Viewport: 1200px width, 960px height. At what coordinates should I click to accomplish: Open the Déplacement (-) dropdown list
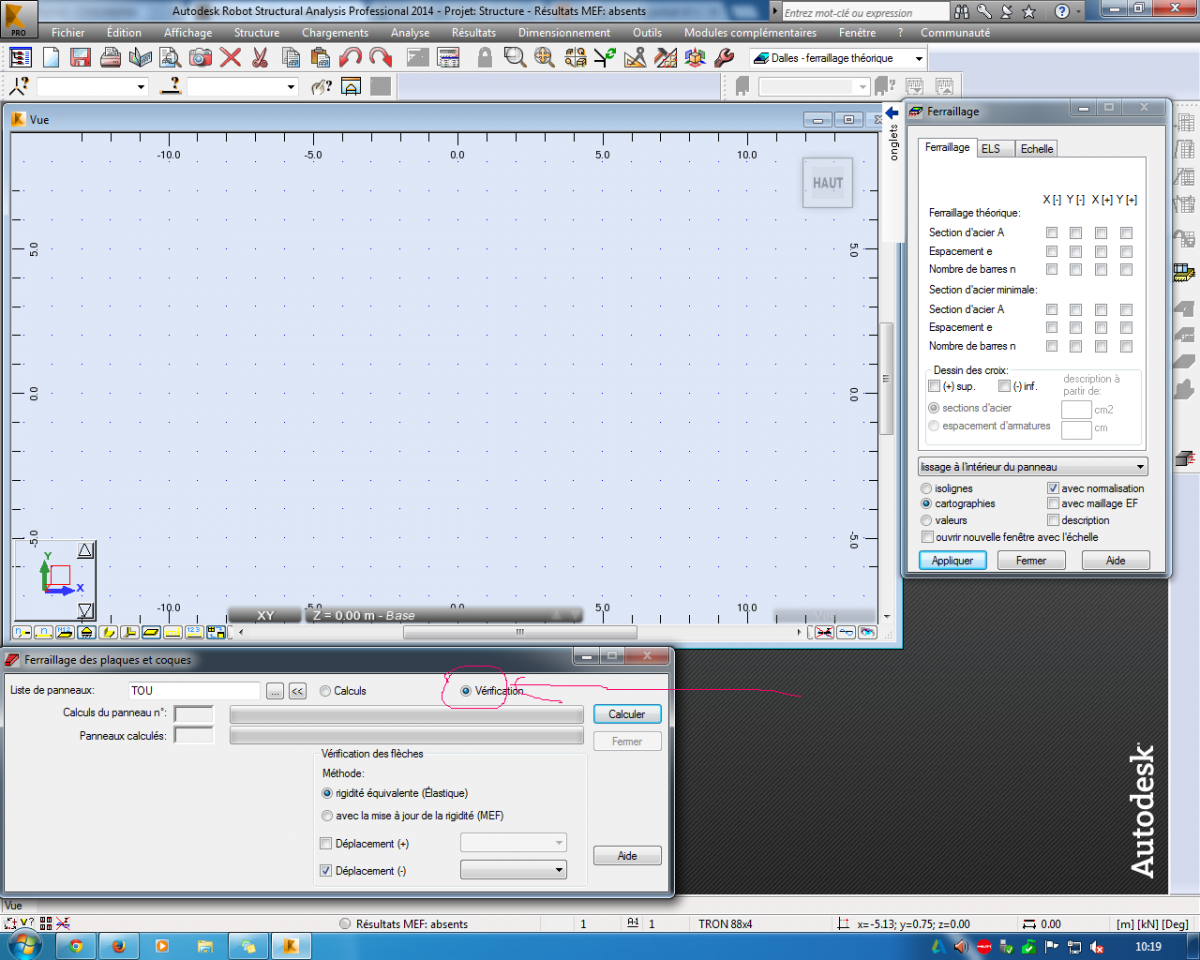513,871
